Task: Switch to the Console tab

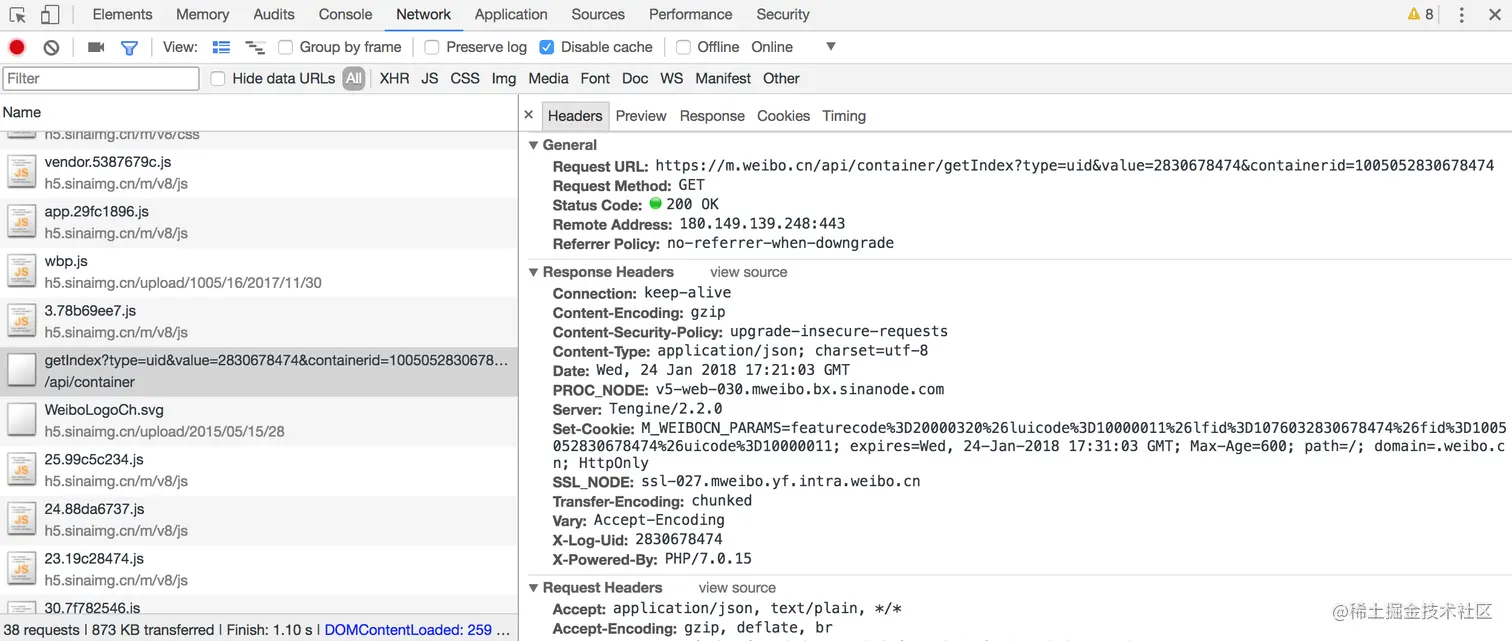Action: 346,14
